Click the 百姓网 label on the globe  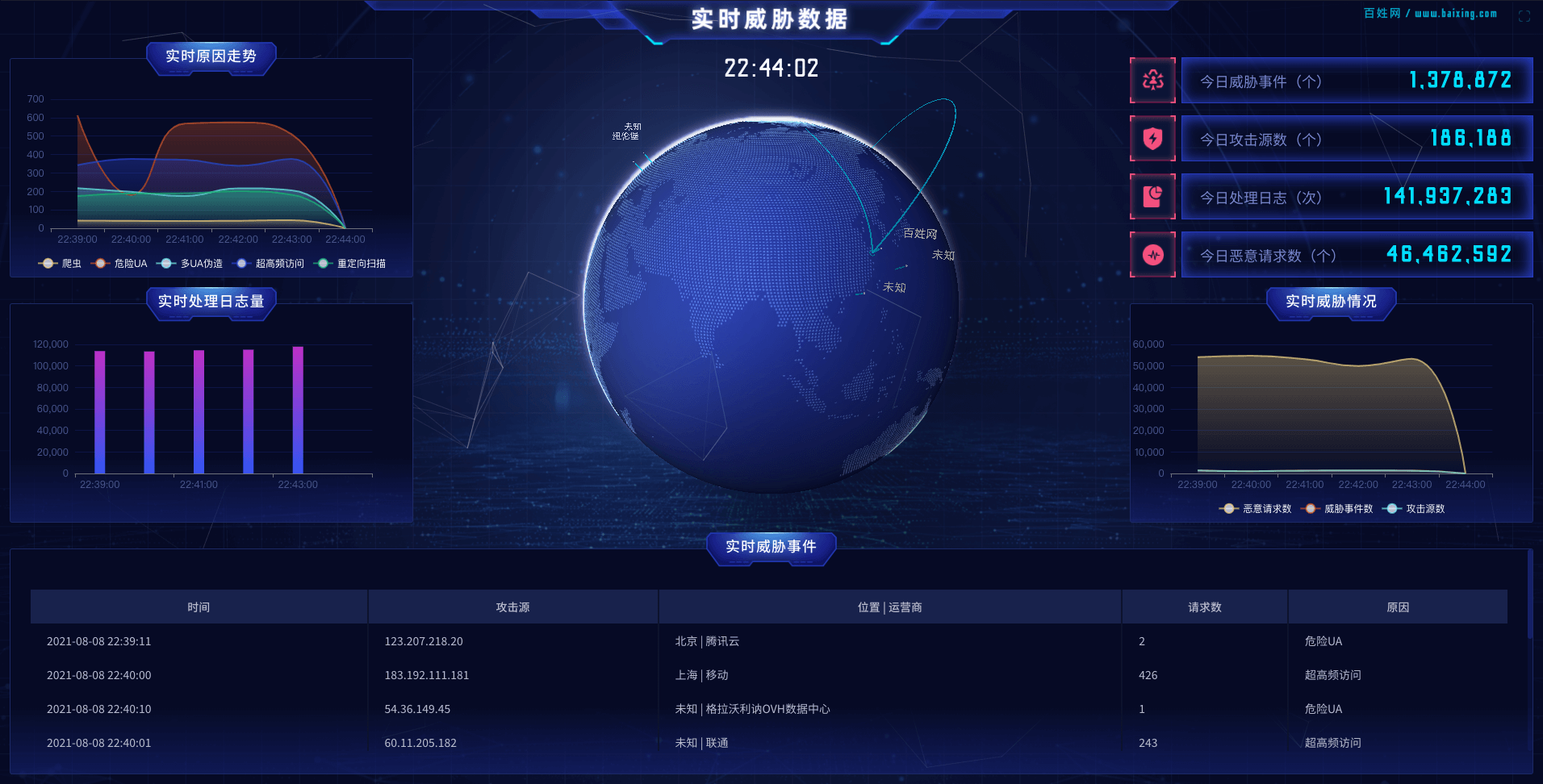[x=920, y=233]
